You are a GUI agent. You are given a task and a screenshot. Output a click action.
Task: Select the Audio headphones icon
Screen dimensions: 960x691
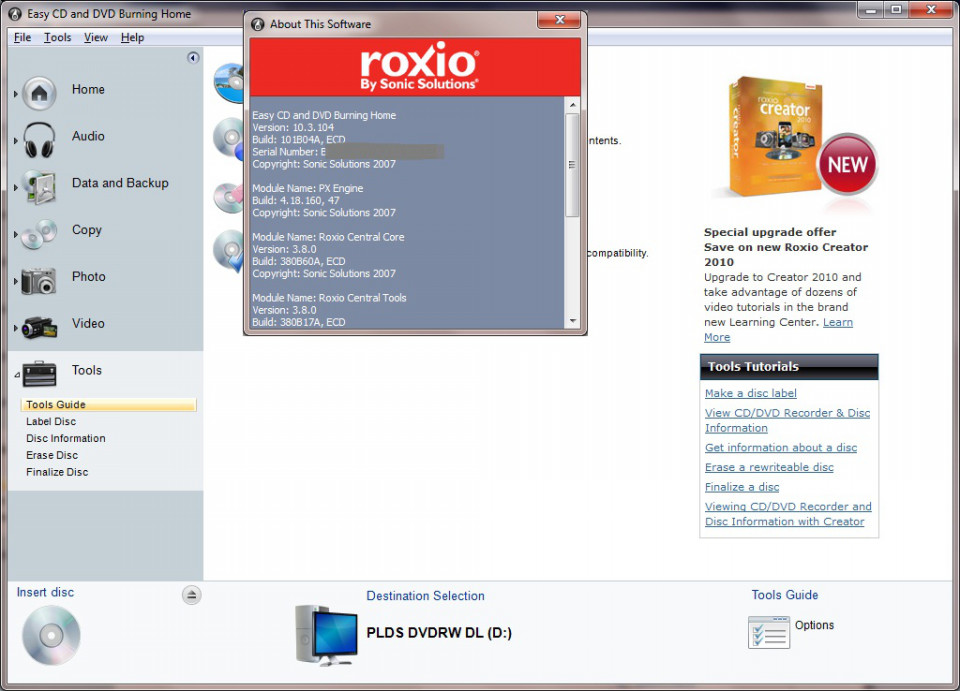(x=39, y=140)
